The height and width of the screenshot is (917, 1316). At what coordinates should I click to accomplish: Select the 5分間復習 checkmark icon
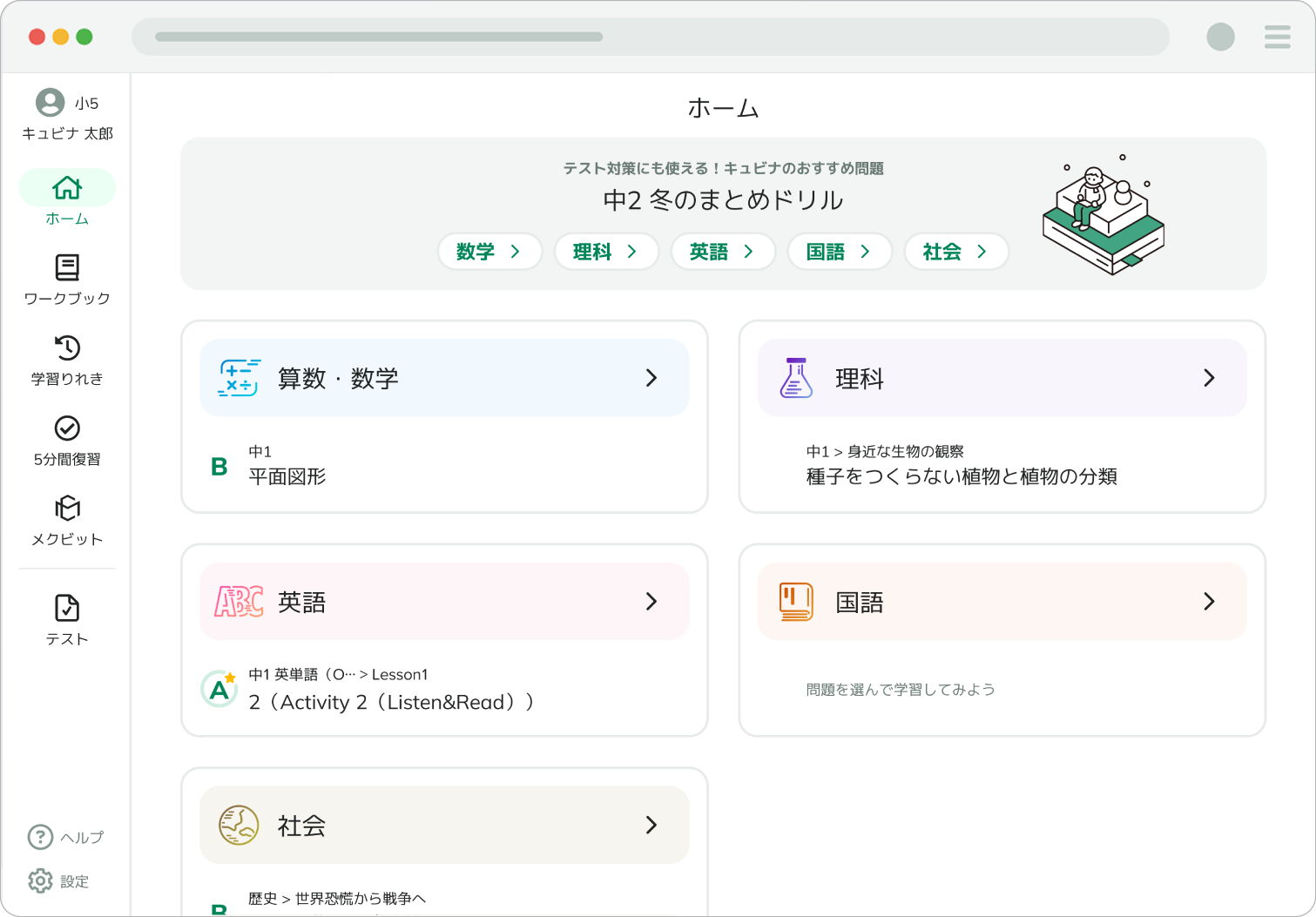67,428
